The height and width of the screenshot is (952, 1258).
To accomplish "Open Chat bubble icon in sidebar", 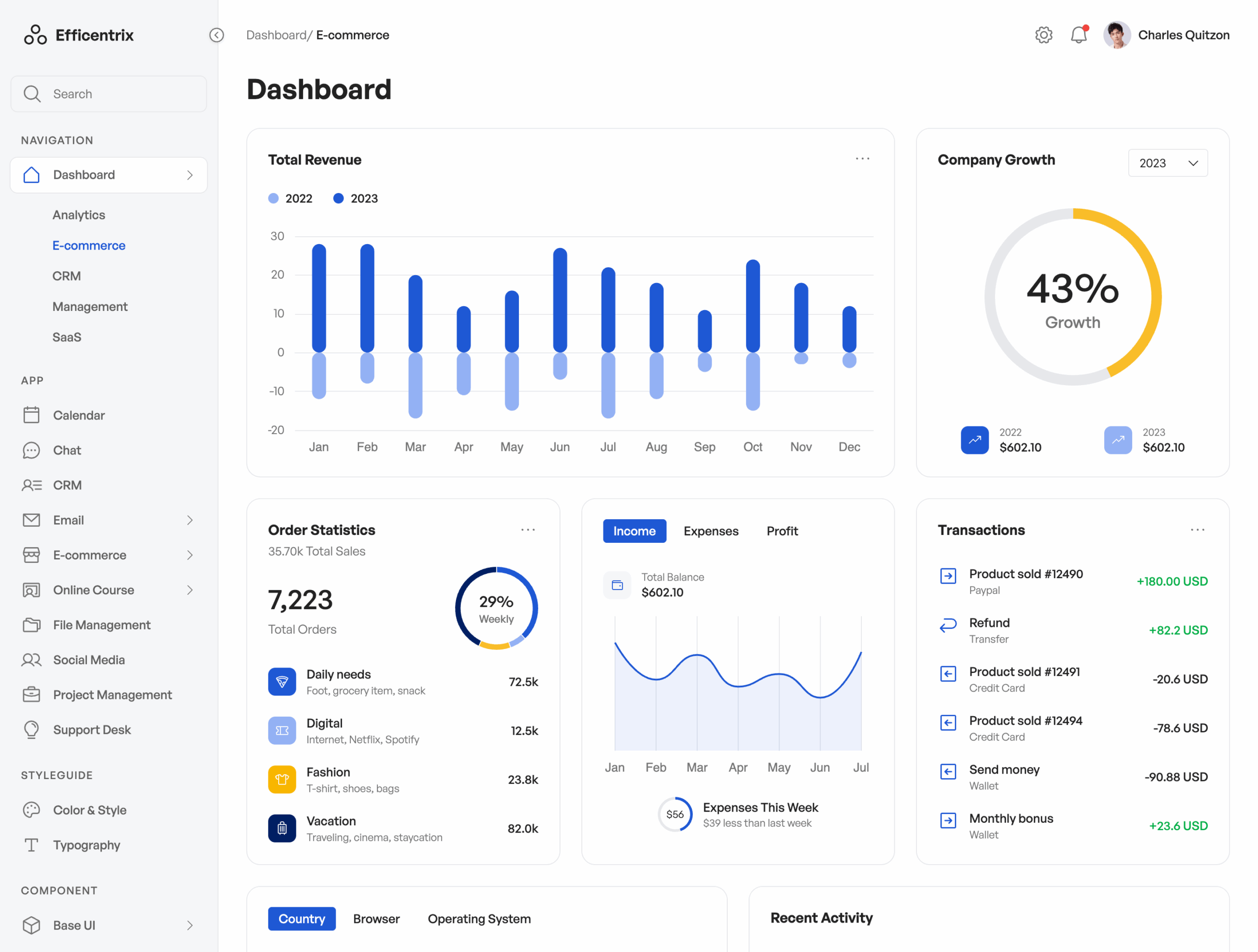I will click(31, 450).
